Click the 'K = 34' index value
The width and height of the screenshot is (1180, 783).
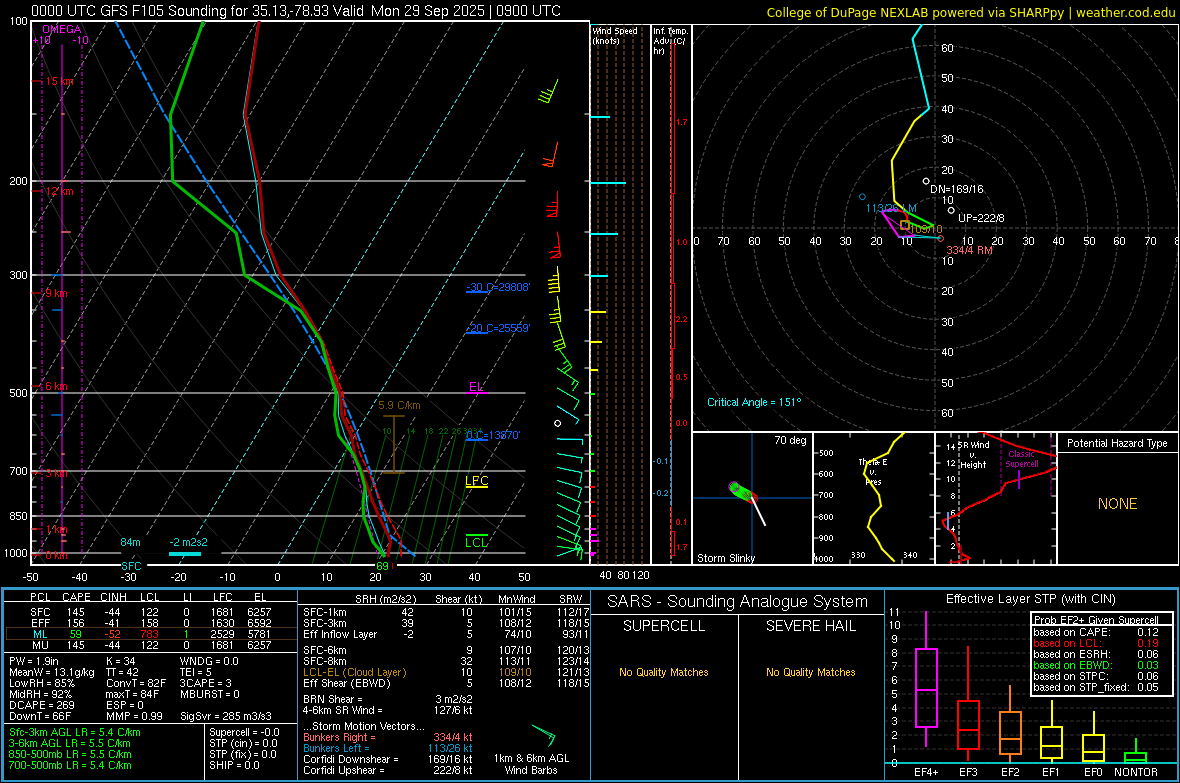120,661
